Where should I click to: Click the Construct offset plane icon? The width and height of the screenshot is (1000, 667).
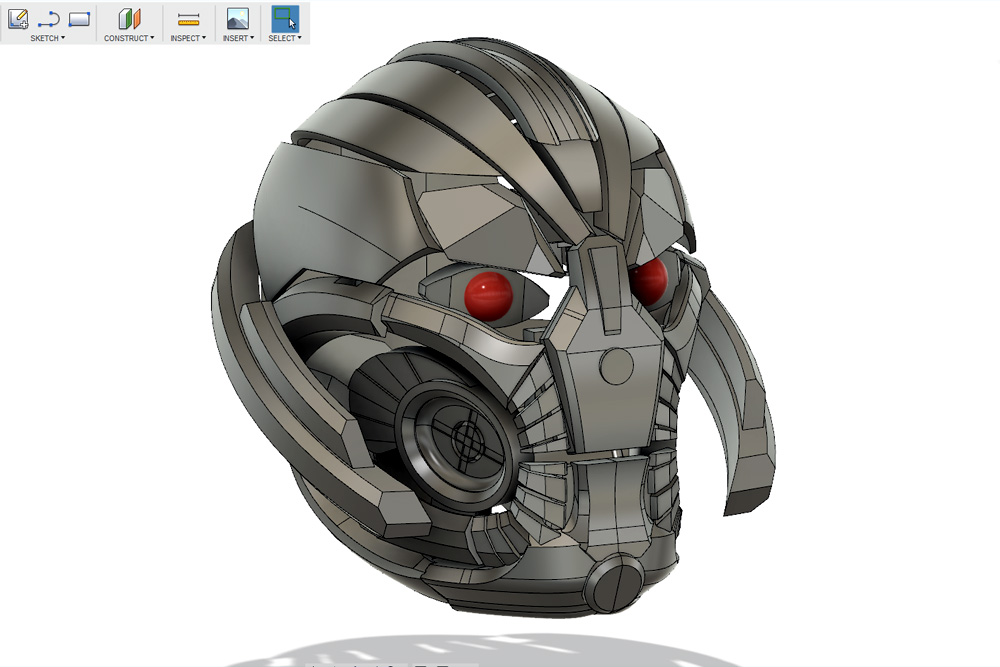coord(129,18)
